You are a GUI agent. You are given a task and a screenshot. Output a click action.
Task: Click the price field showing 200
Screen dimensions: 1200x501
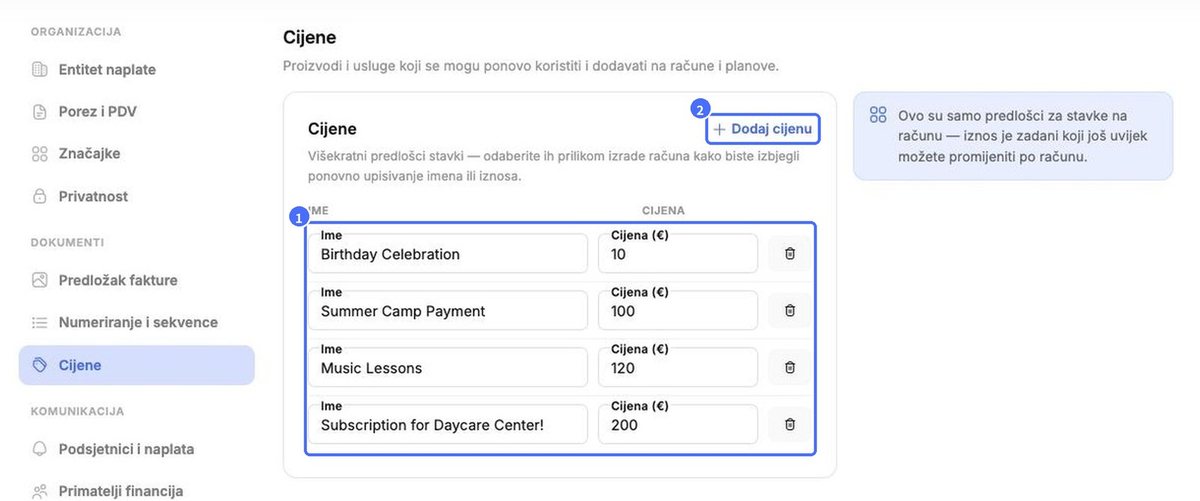(x=678, y=425)
